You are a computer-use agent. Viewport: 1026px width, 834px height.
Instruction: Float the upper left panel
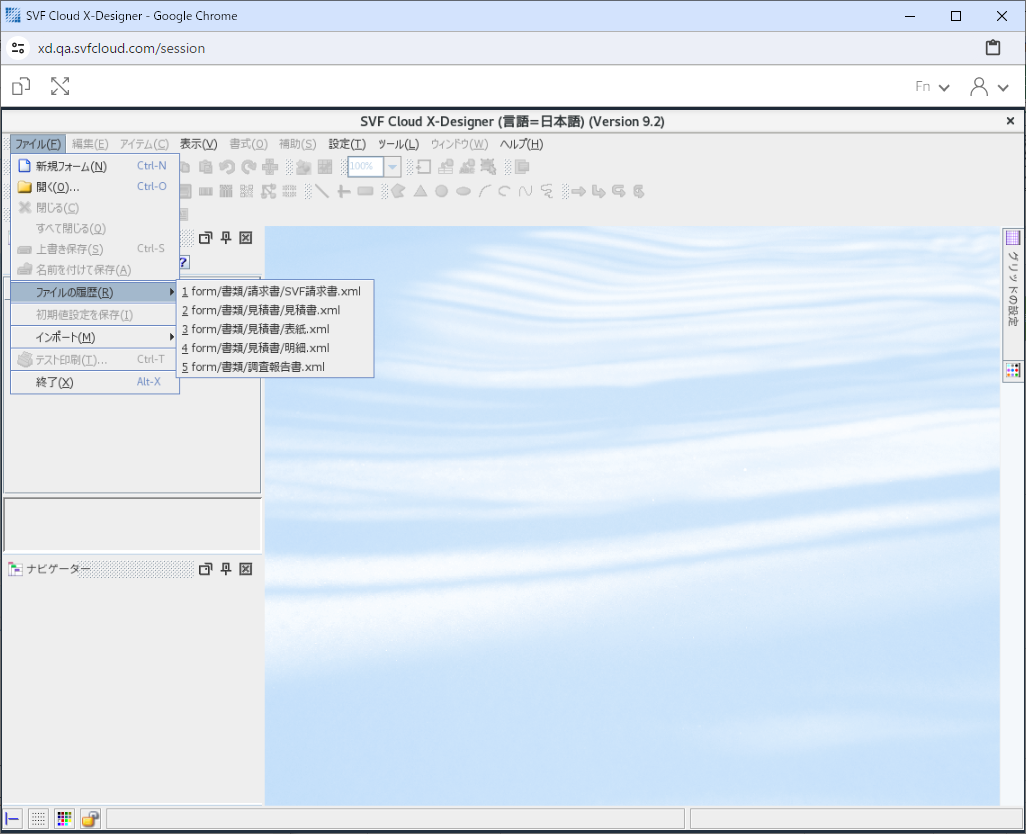(x=205, y=238)
